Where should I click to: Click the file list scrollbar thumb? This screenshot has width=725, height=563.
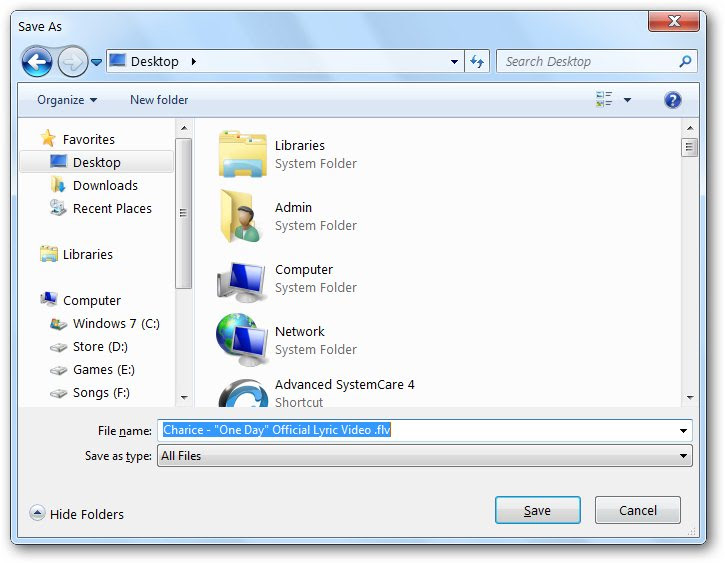(x=689, y=147)
